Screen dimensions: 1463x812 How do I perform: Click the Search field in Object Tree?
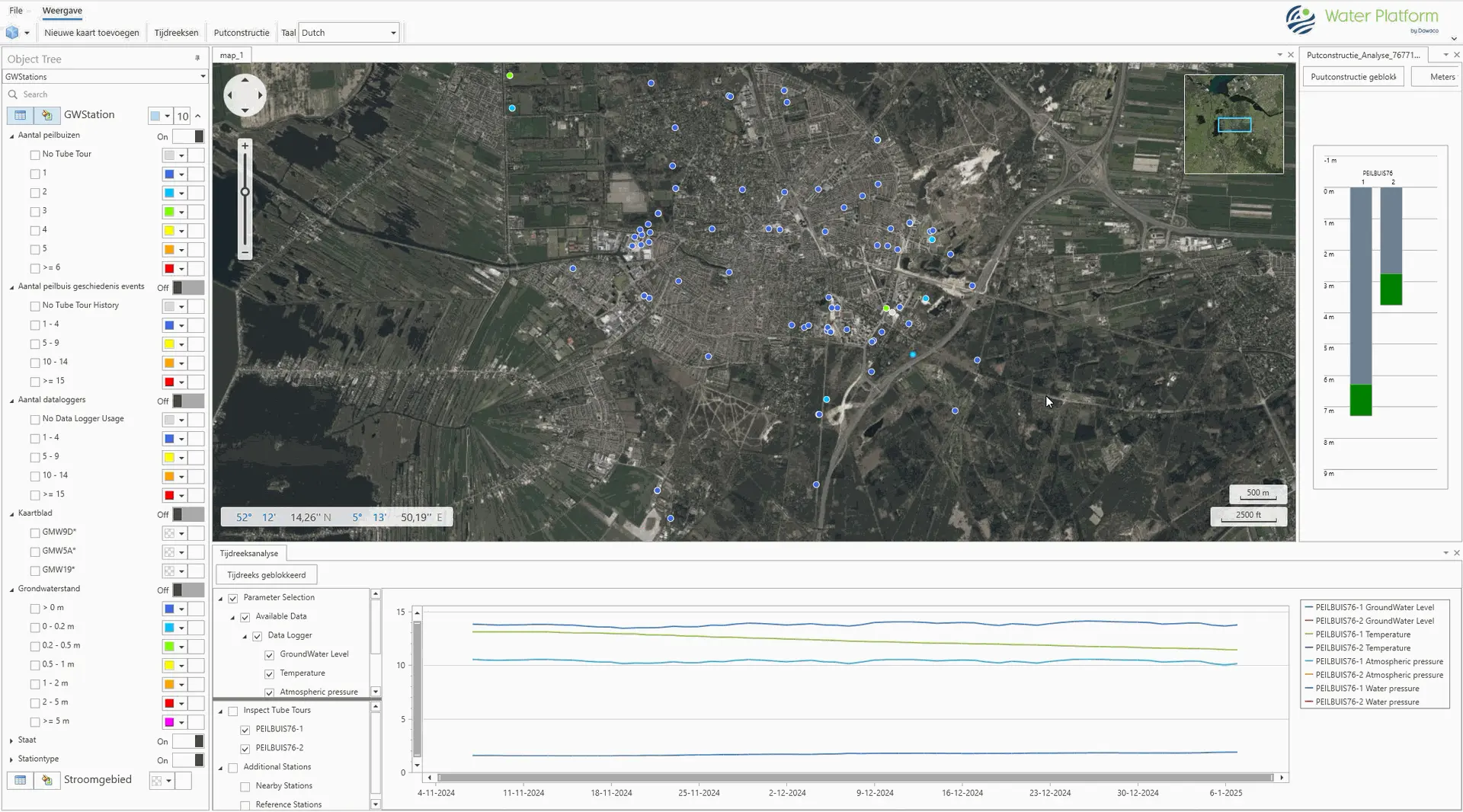(105, 94)
